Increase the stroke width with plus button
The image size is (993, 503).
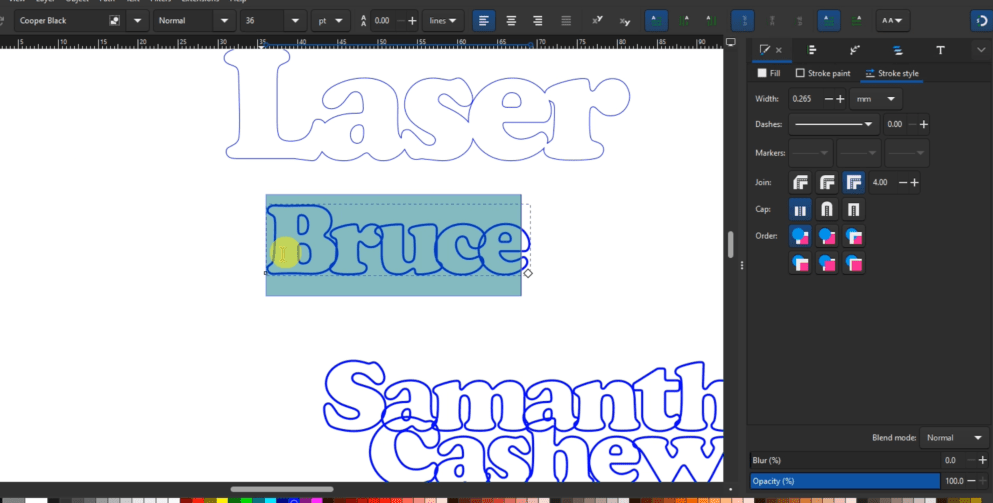840,98
